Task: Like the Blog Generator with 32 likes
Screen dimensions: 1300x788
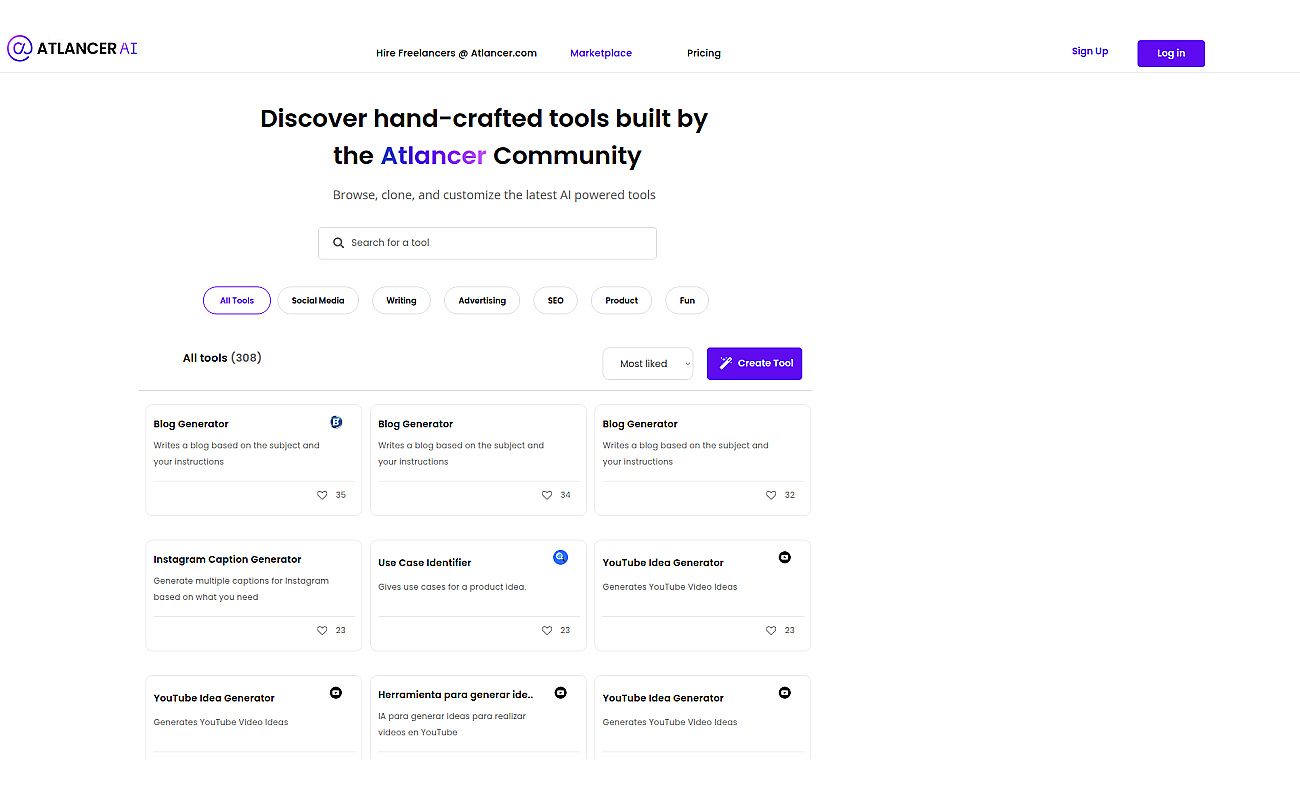Action: pos(771,495)
